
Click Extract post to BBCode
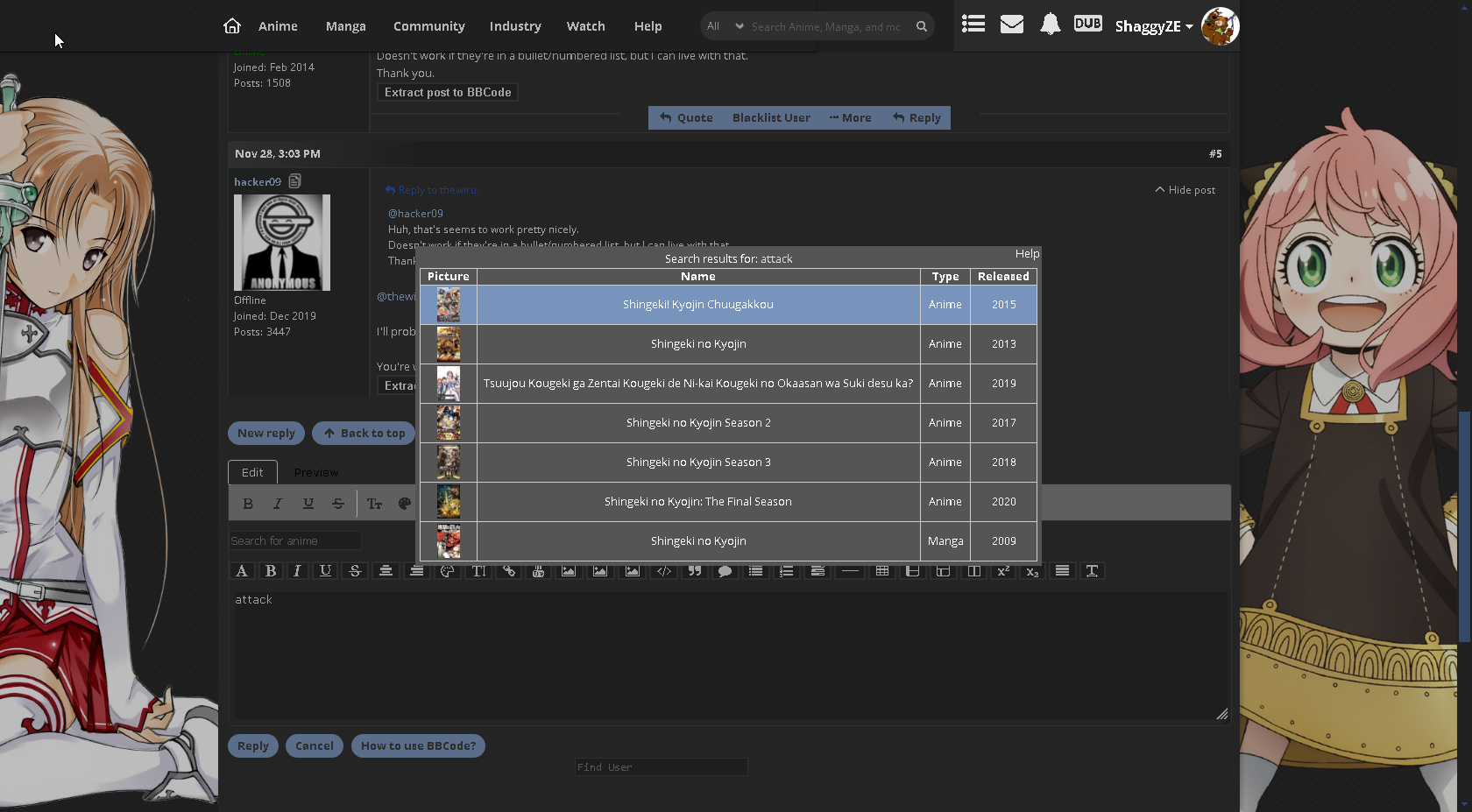tap(447, 91)
